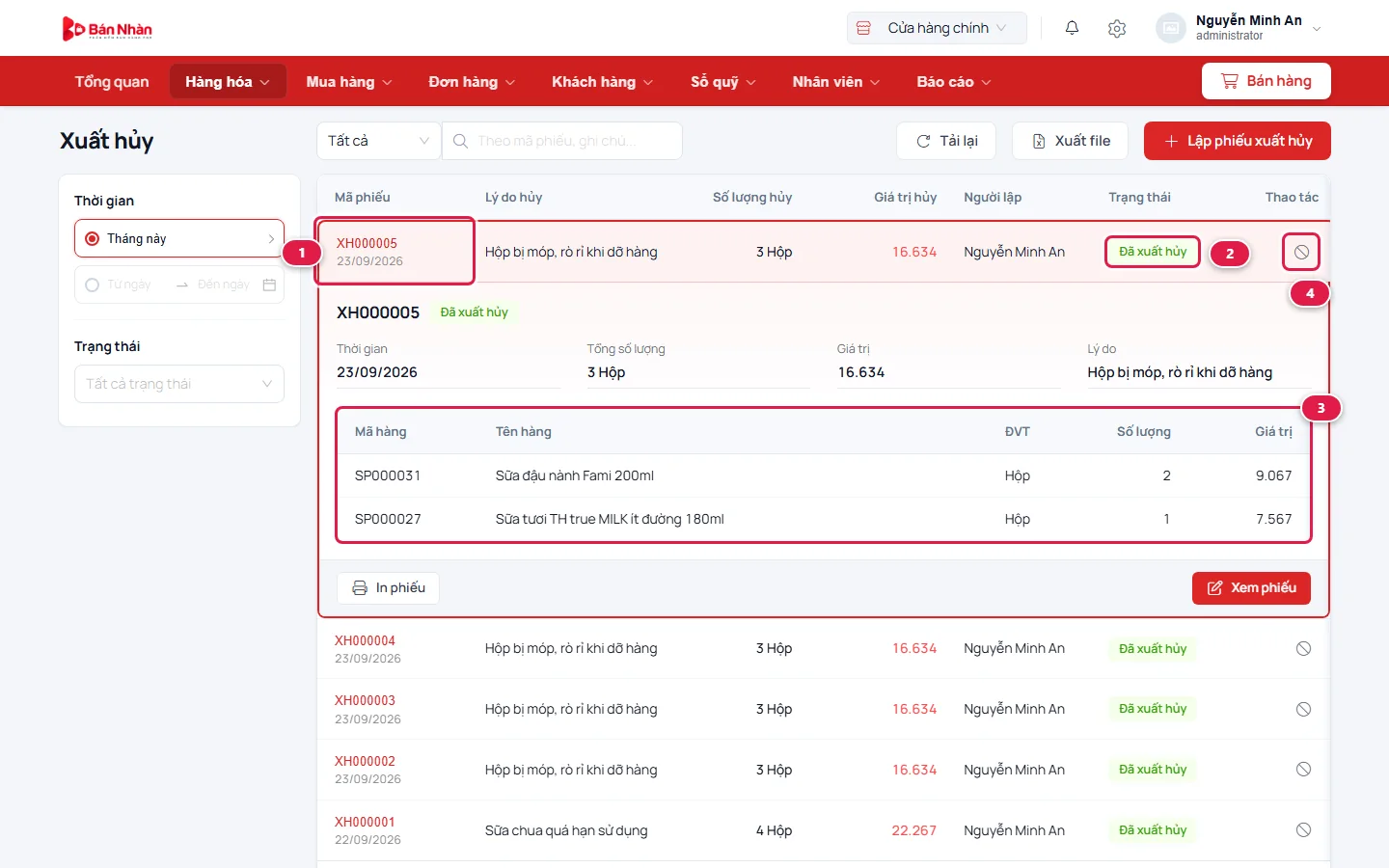This screenshot has width=1389, height=868.
Task: Open the Hàng hóa menu
Action: tap(228, 82)
